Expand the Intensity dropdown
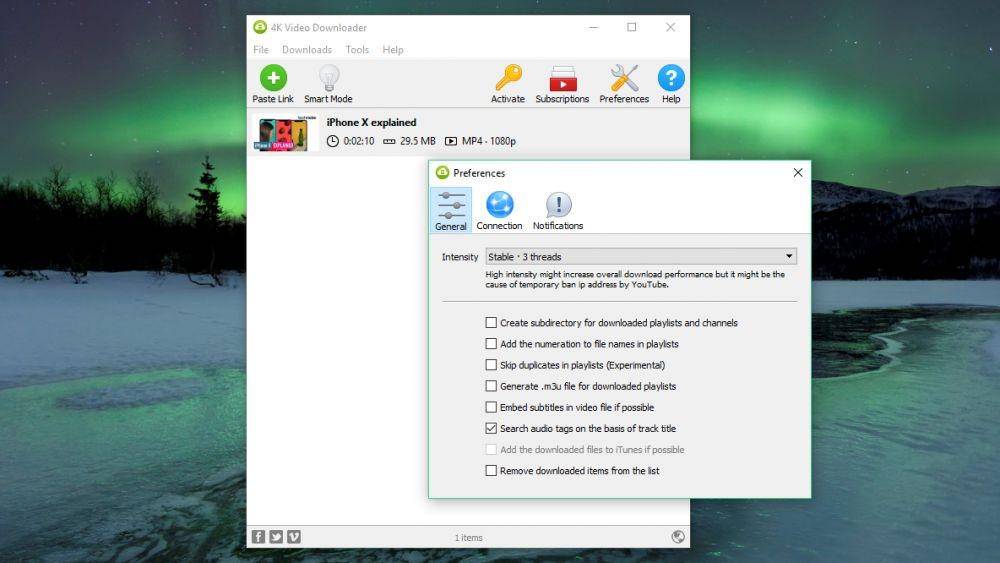 [x=641, y=256]
